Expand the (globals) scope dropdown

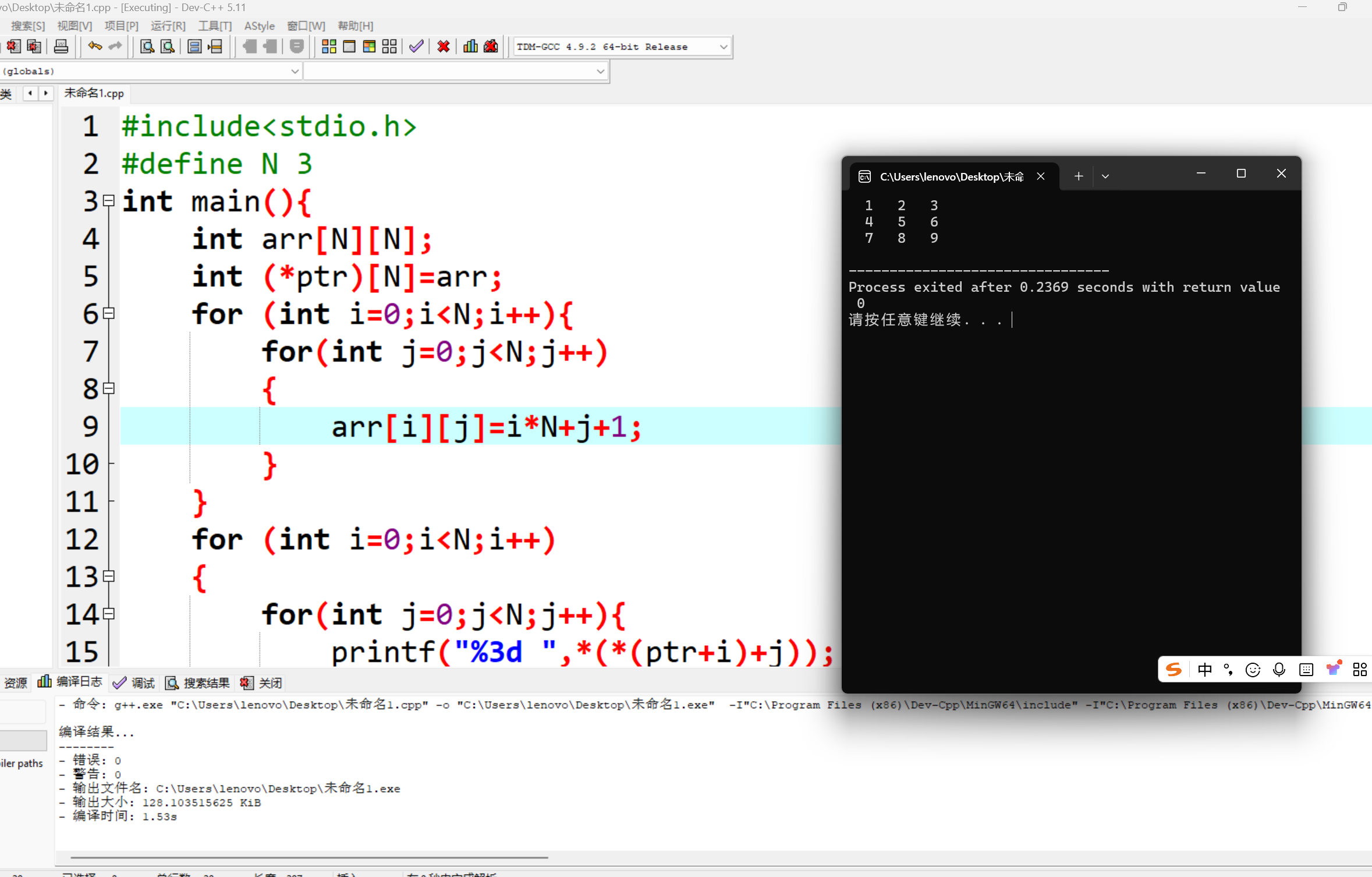pos(295,71)
